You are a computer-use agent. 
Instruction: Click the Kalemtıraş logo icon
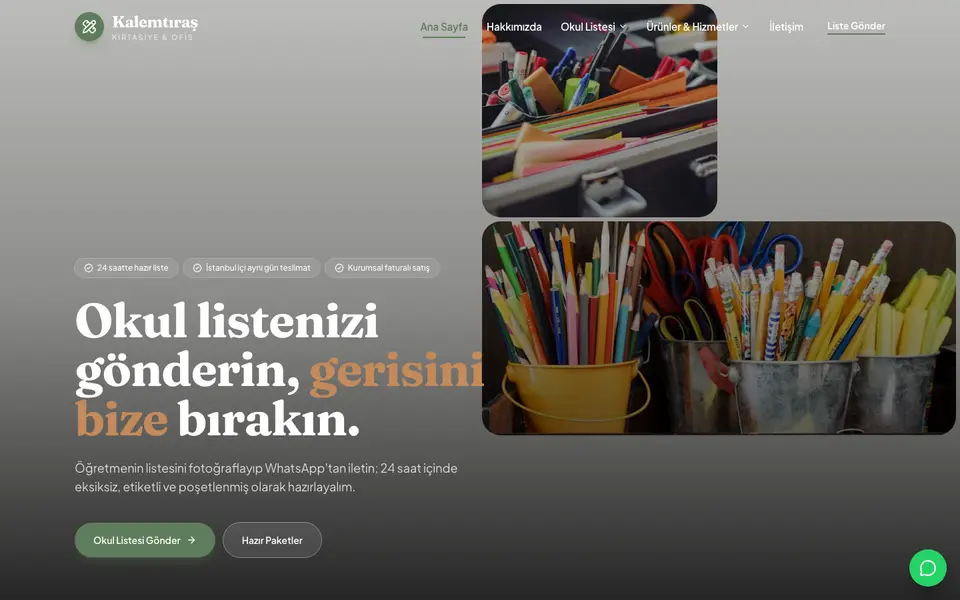click(89, 27)
